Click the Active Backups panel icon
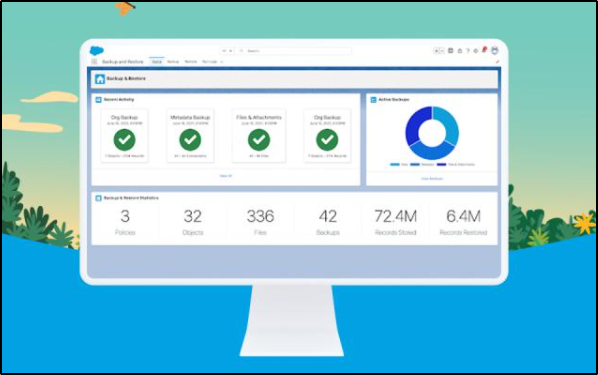This screenshot has height=375, width=598. [x=373, y=100]
